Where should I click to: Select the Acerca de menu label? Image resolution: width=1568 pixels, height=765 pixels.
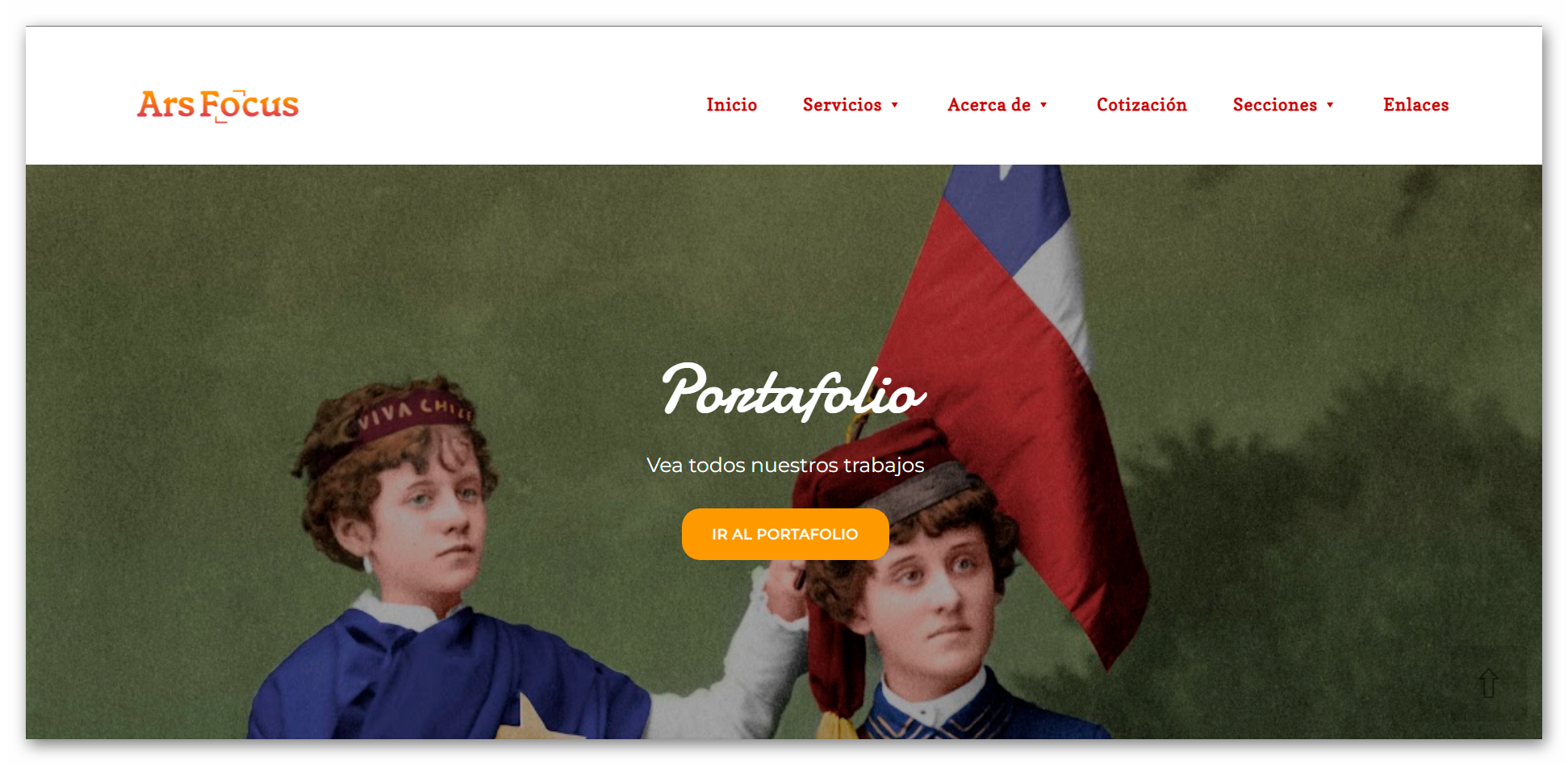[989, 105]
